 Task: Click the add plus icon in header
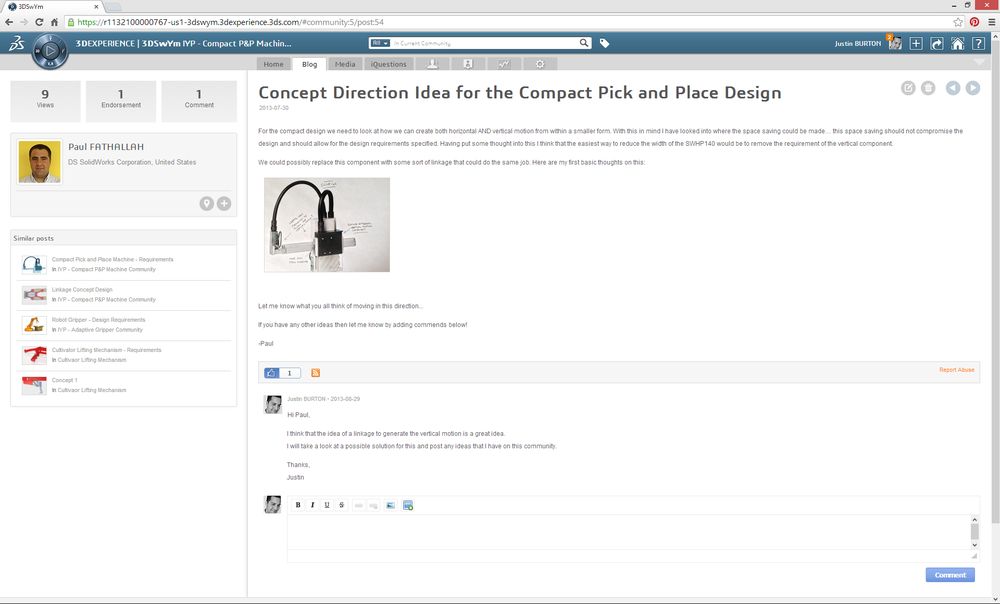tap(916, 44)
